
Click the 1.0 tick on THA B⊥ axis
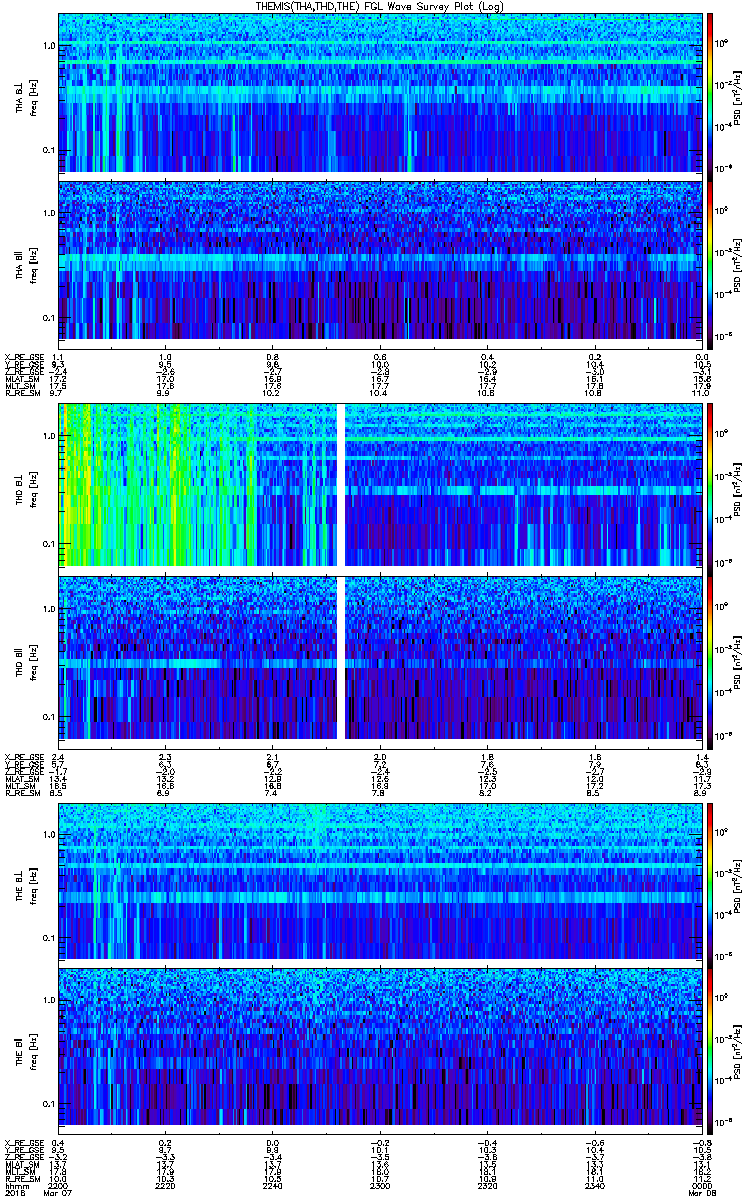[x=49, y=46]
